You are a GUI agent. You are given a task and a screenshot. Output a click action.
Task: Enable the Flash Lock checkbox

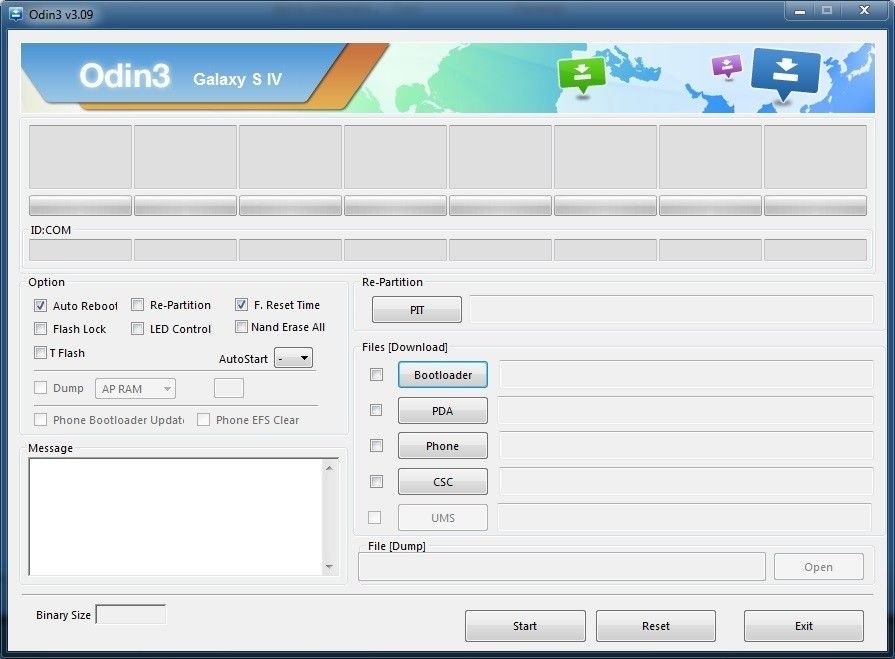click(x=40, y=329)
